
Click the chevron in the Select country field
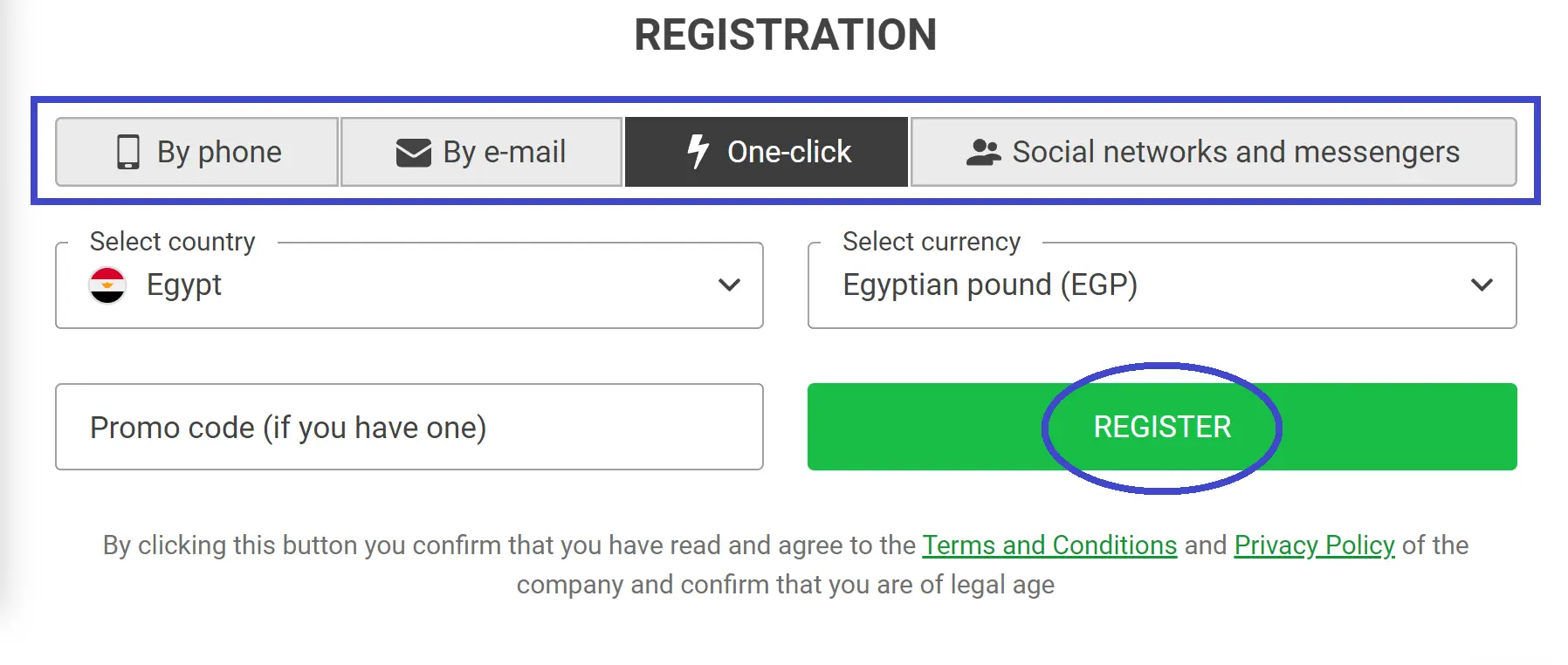tap(730, 285)
